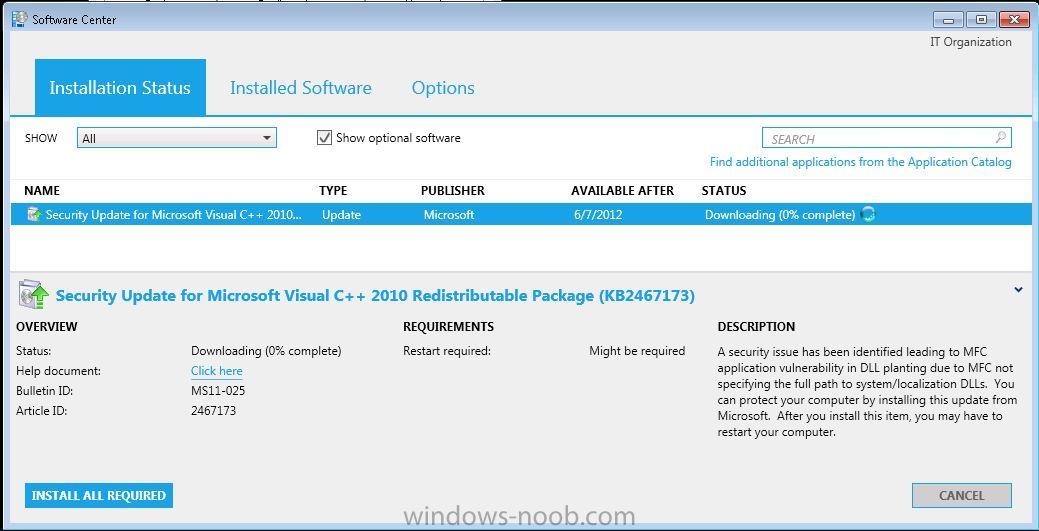Screen dimensions: 1039x531
Task: Click the Bulletin ID value MS11-025
Action: pyautogui.click(x=218, y=390)
